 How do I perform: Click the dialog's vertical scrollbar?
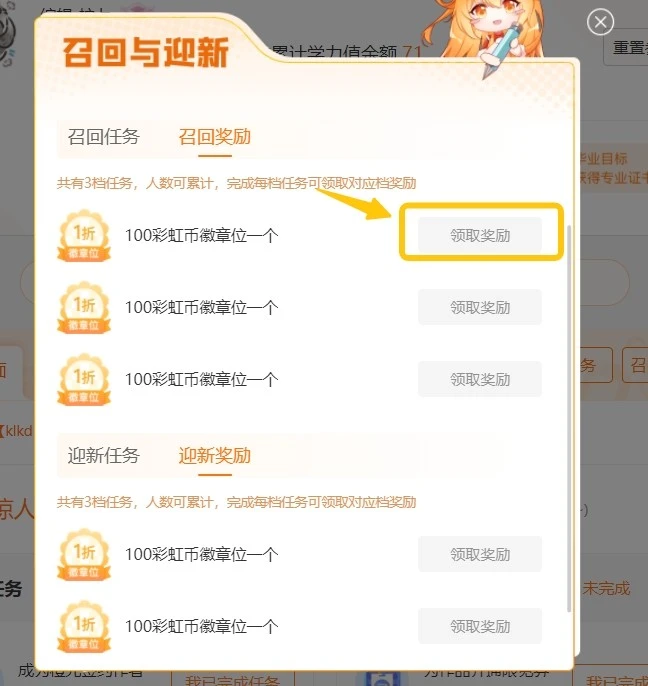[x=569, y=419]
